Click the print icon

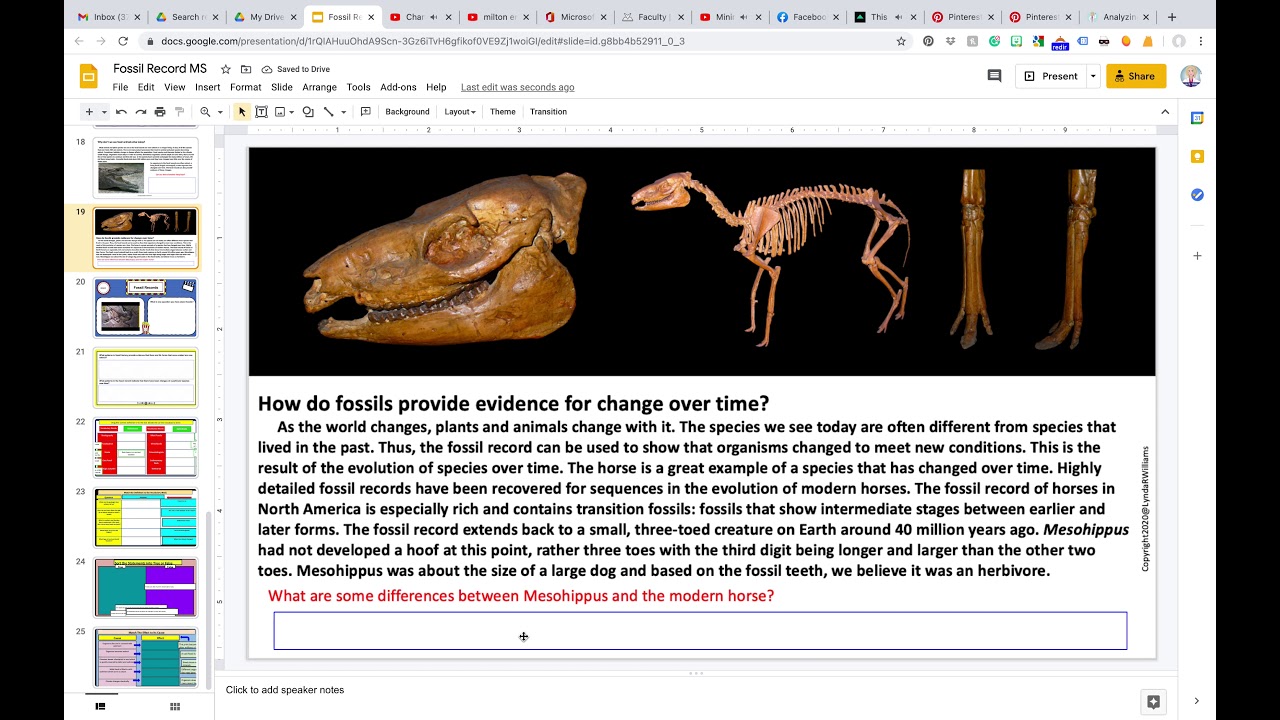[x=160, y=111]
